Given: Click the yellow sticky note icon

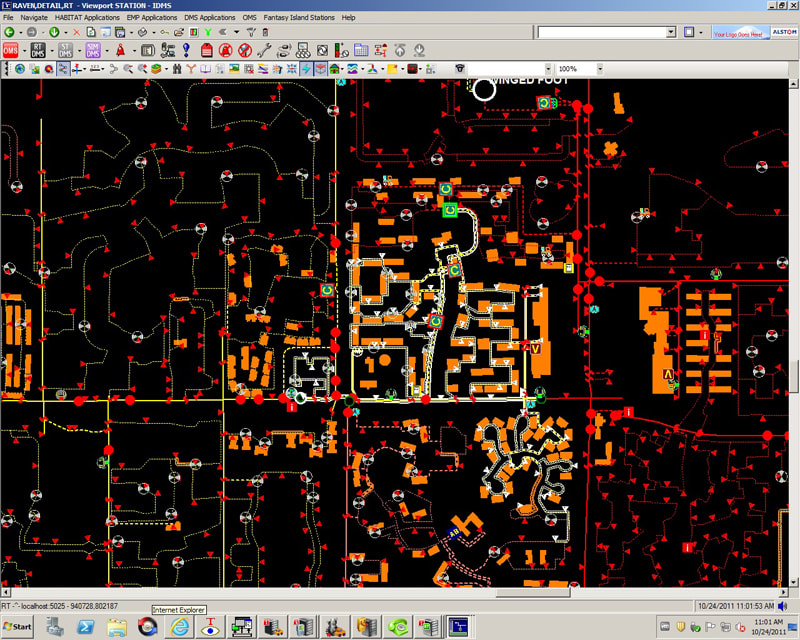Looking at the screenshot, I should tap(392, 69).
